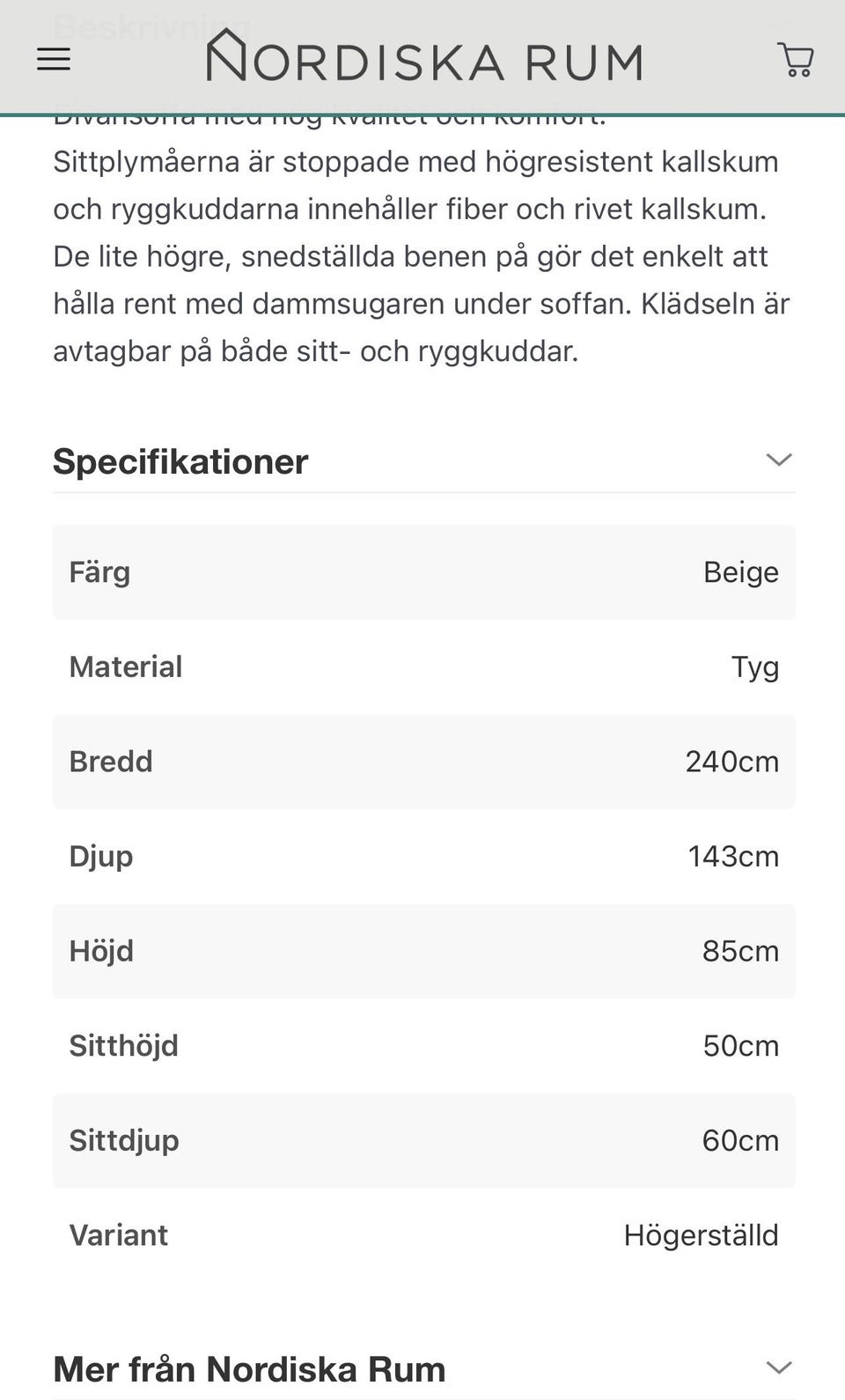Select the Färg label
845x1400 pixels.
pyautogui.click(x=99, y=572)
